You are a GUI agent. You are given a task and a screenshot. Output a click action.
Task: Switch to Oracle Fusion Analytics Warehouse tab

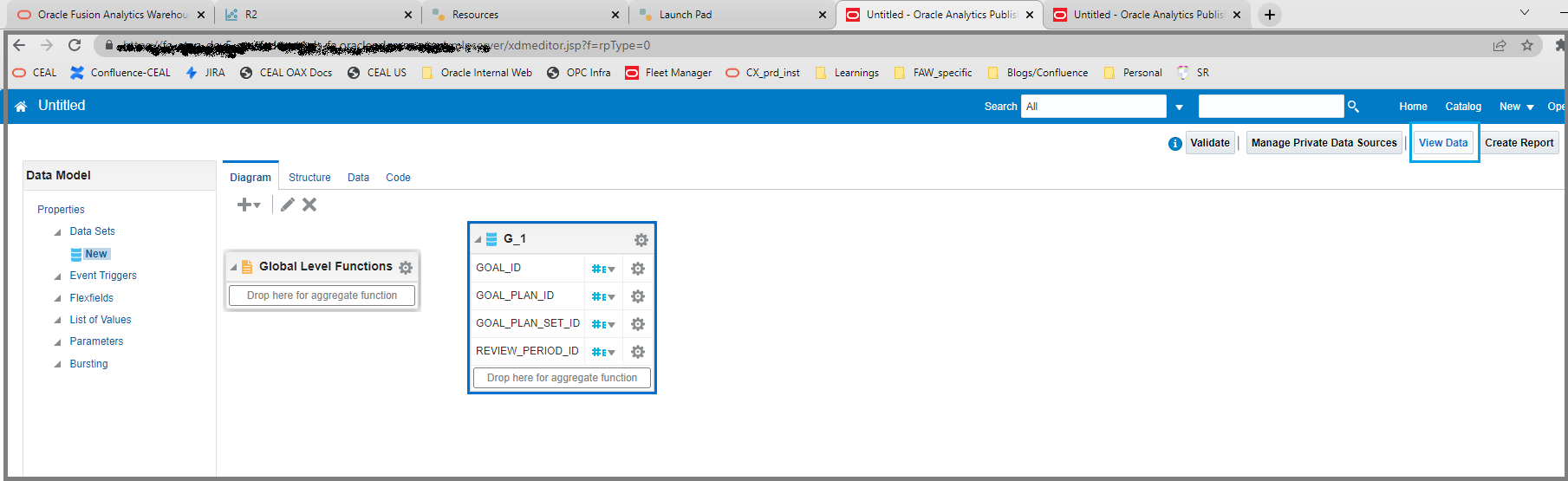click(x=111, y=15)
